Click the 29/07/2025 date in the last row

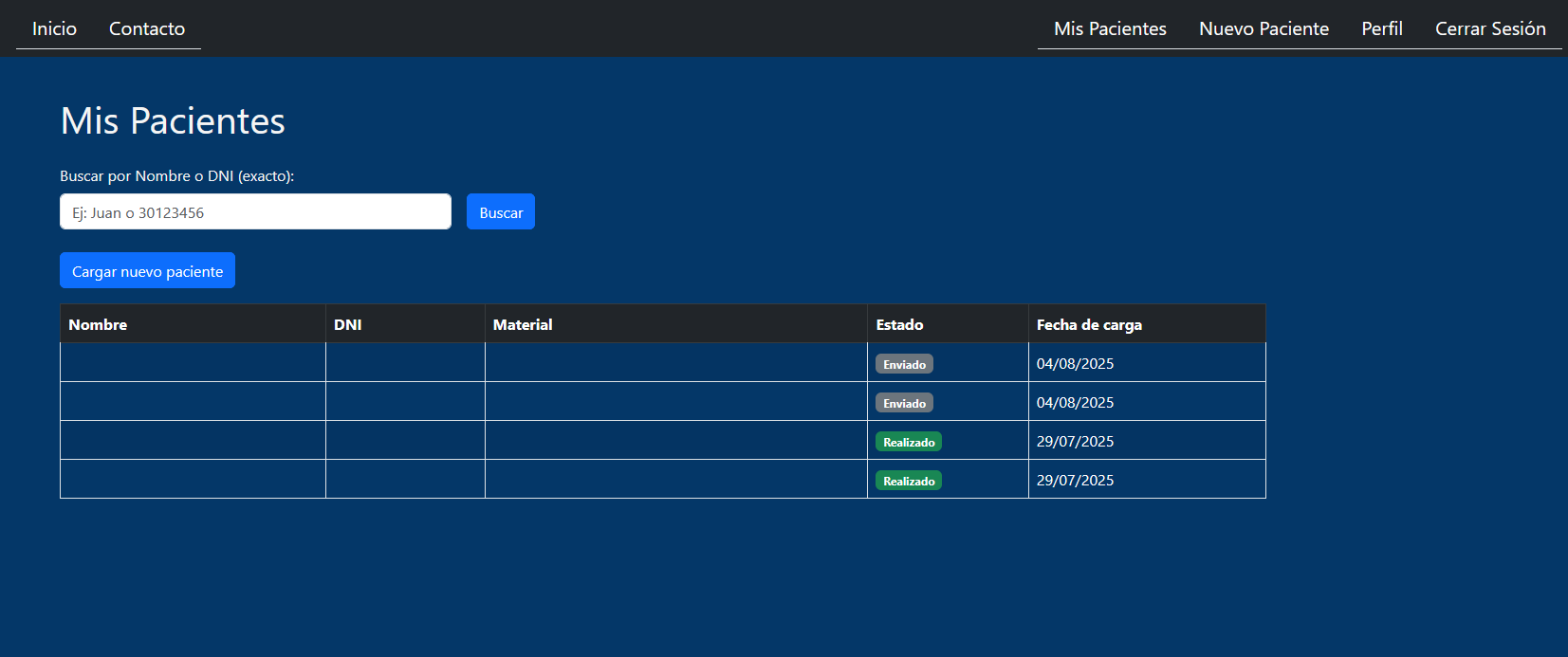[1075, 481]
